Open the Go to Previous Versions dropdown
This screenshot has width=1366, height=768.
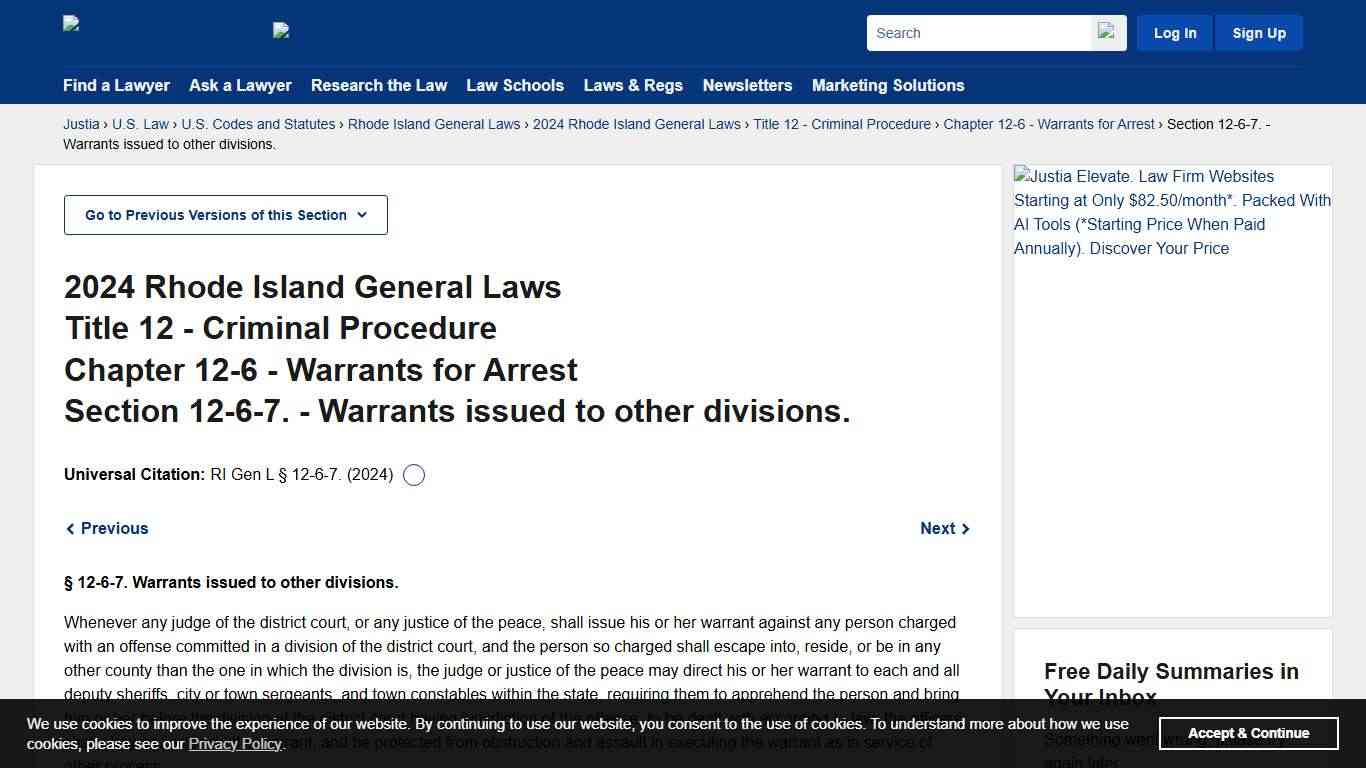click(x=225, y=215)
